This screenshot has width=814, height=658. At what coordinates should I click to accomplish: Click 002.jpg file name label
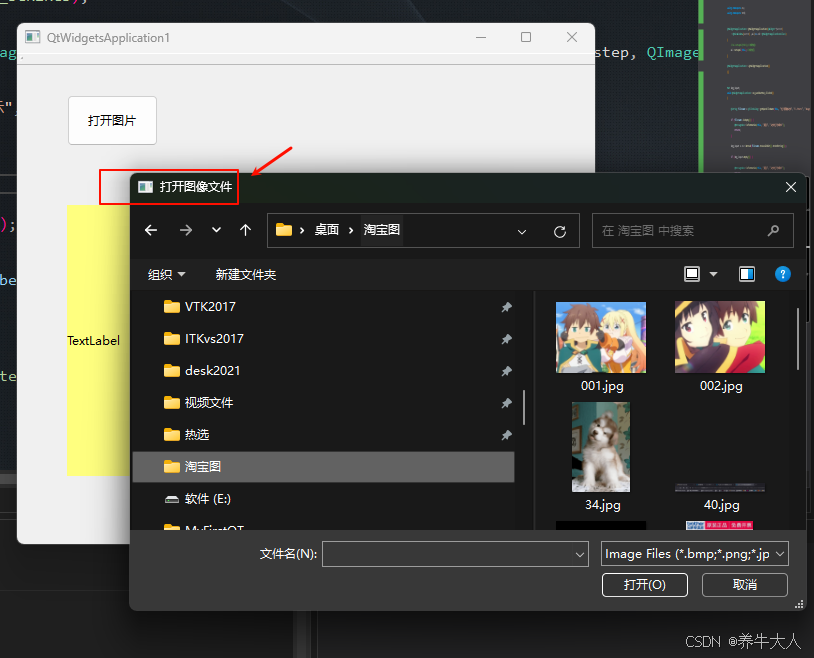[x=721, y=386]
